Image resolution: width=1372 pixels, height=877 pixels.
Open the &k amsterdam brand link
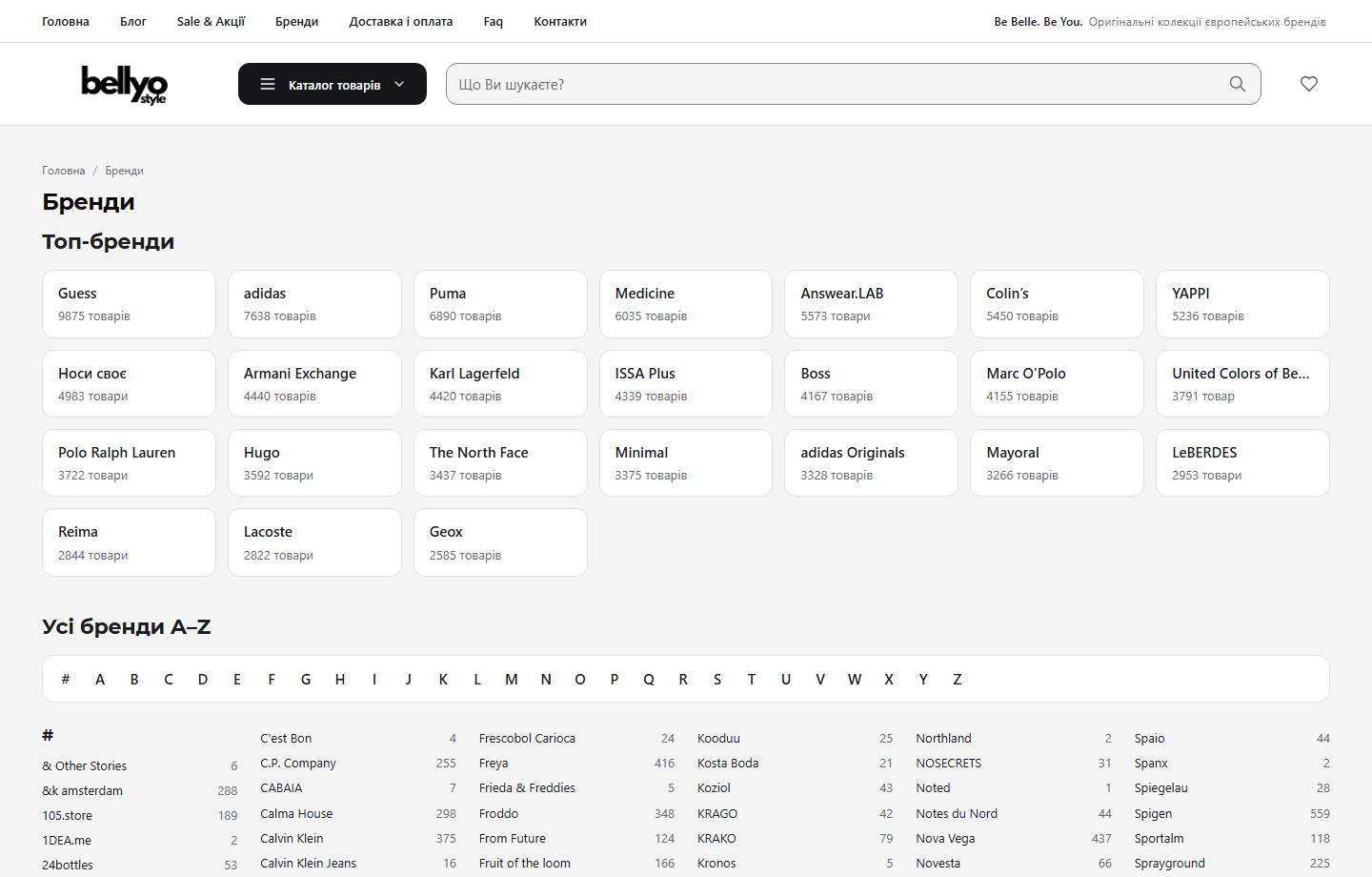click(83, 790)
